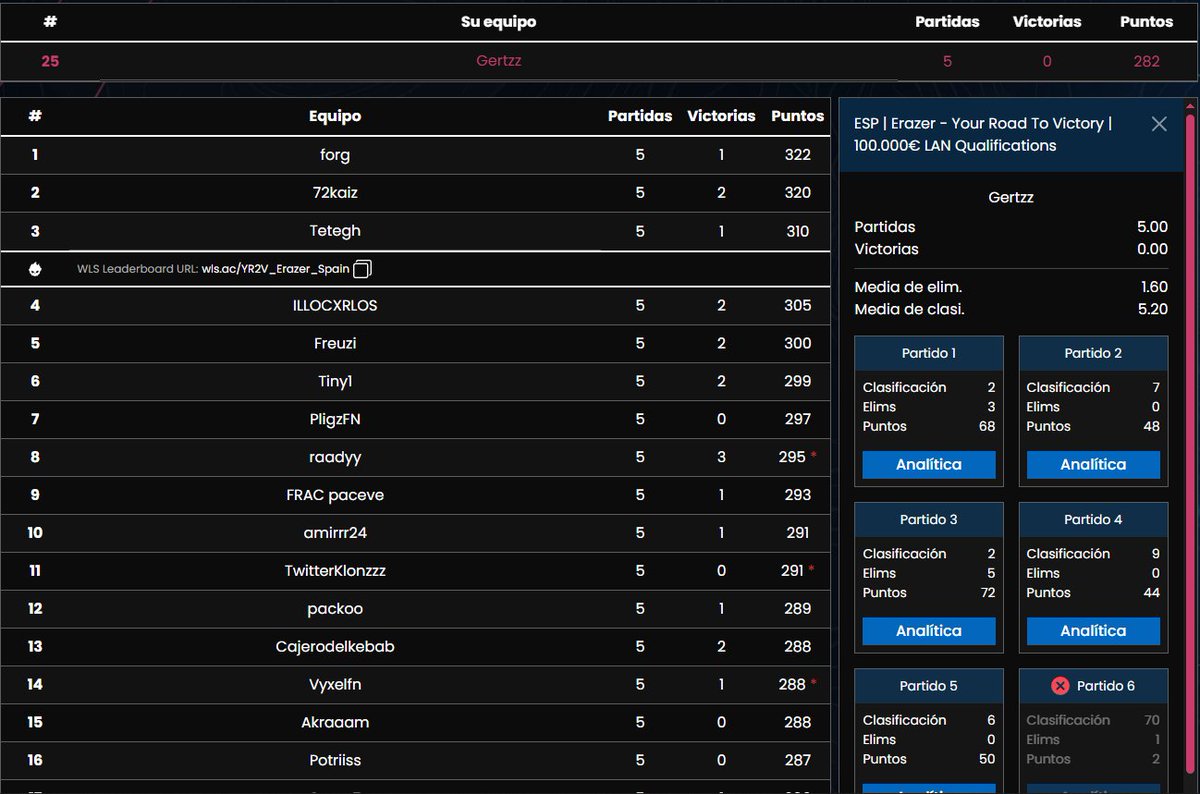Click Gertzz's 282 points in top row

[x=1146, y=61]
